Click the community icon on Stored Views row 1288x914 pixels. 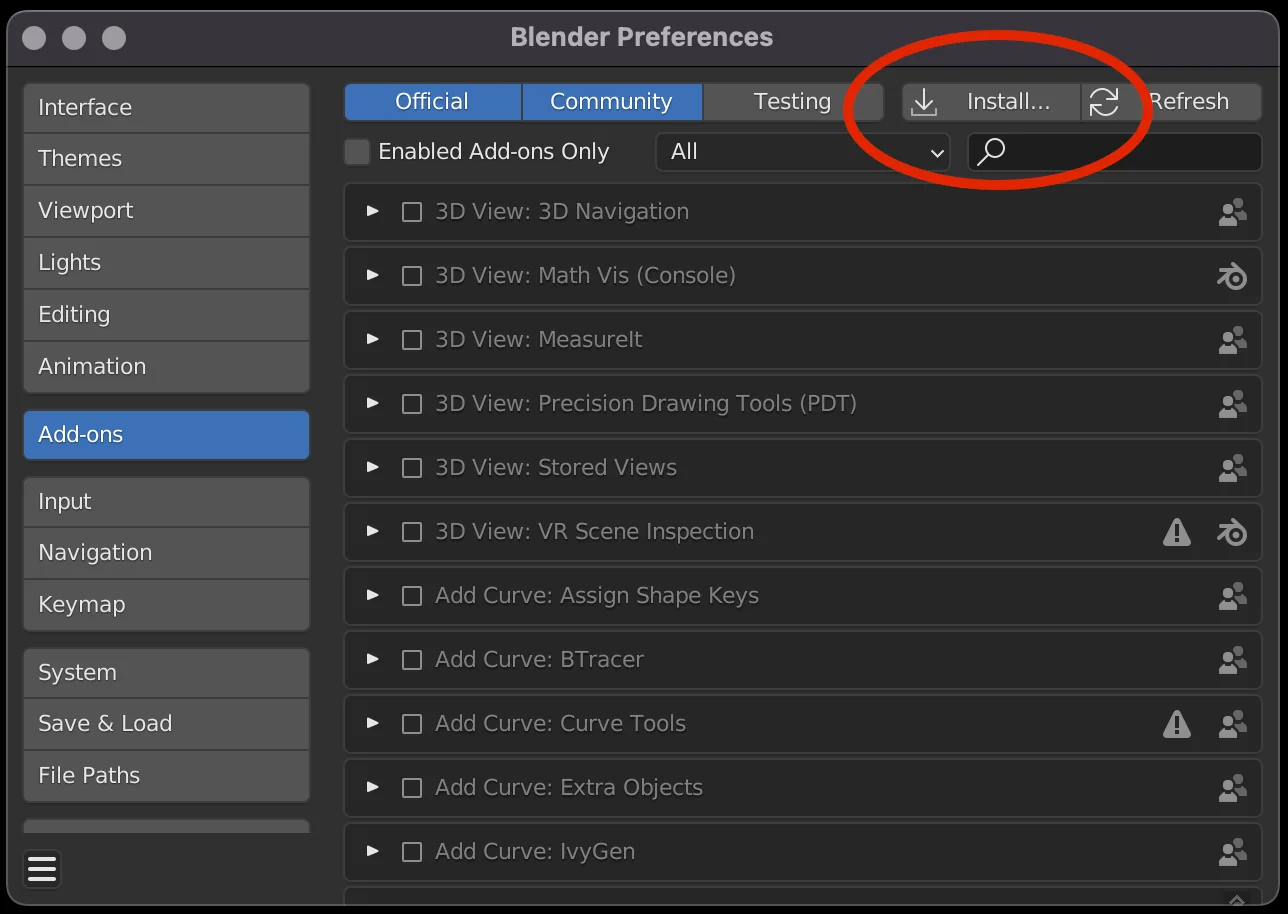coord(1232,468)
